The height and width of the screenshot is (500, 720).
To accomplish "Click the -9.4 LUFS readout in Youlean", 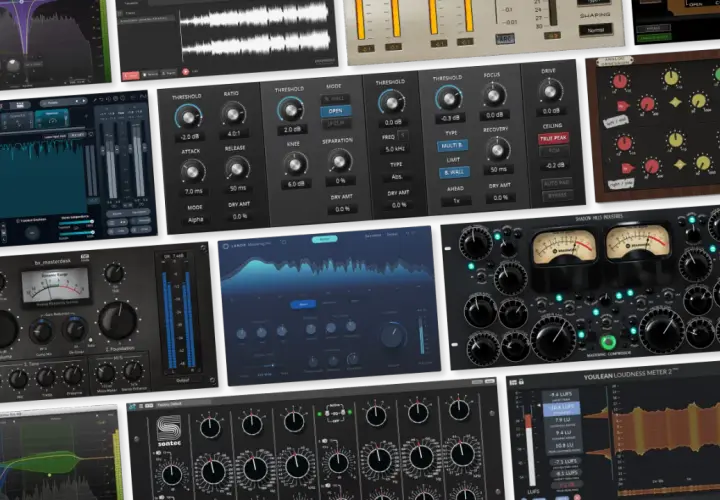I will (561, 396).
